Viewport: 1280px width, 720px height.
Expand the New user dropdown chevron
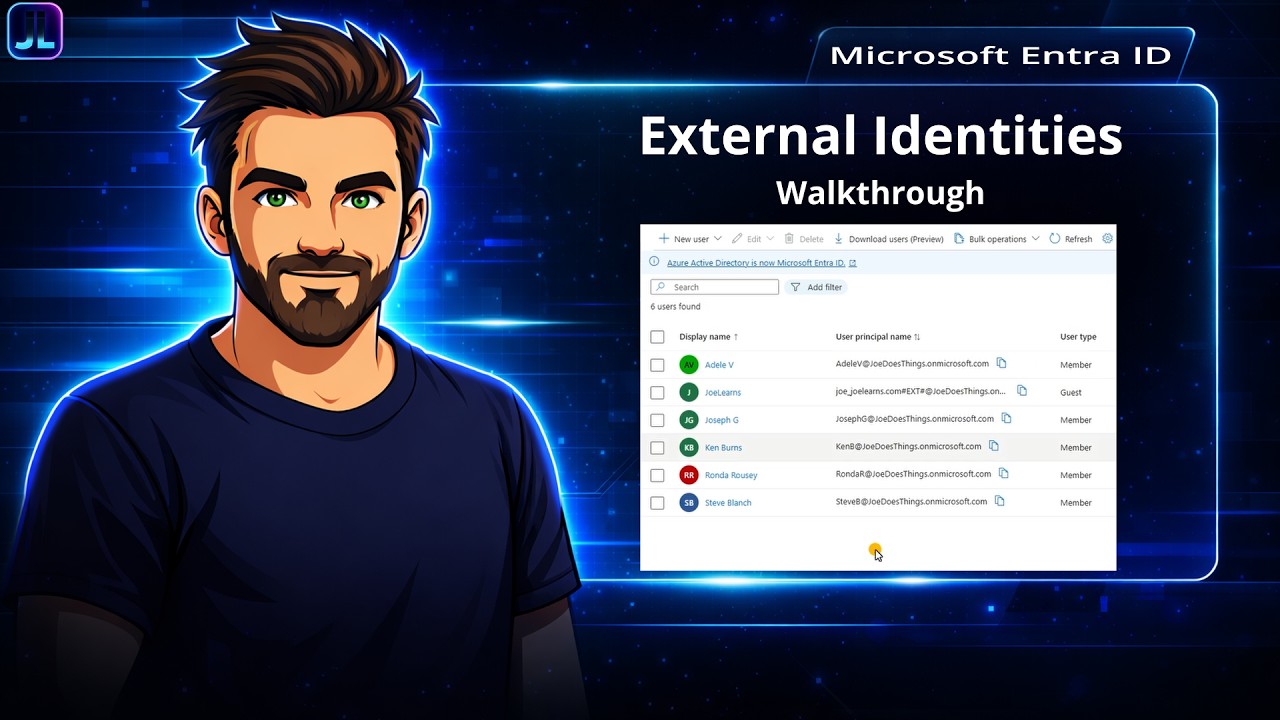coord(717,239)
